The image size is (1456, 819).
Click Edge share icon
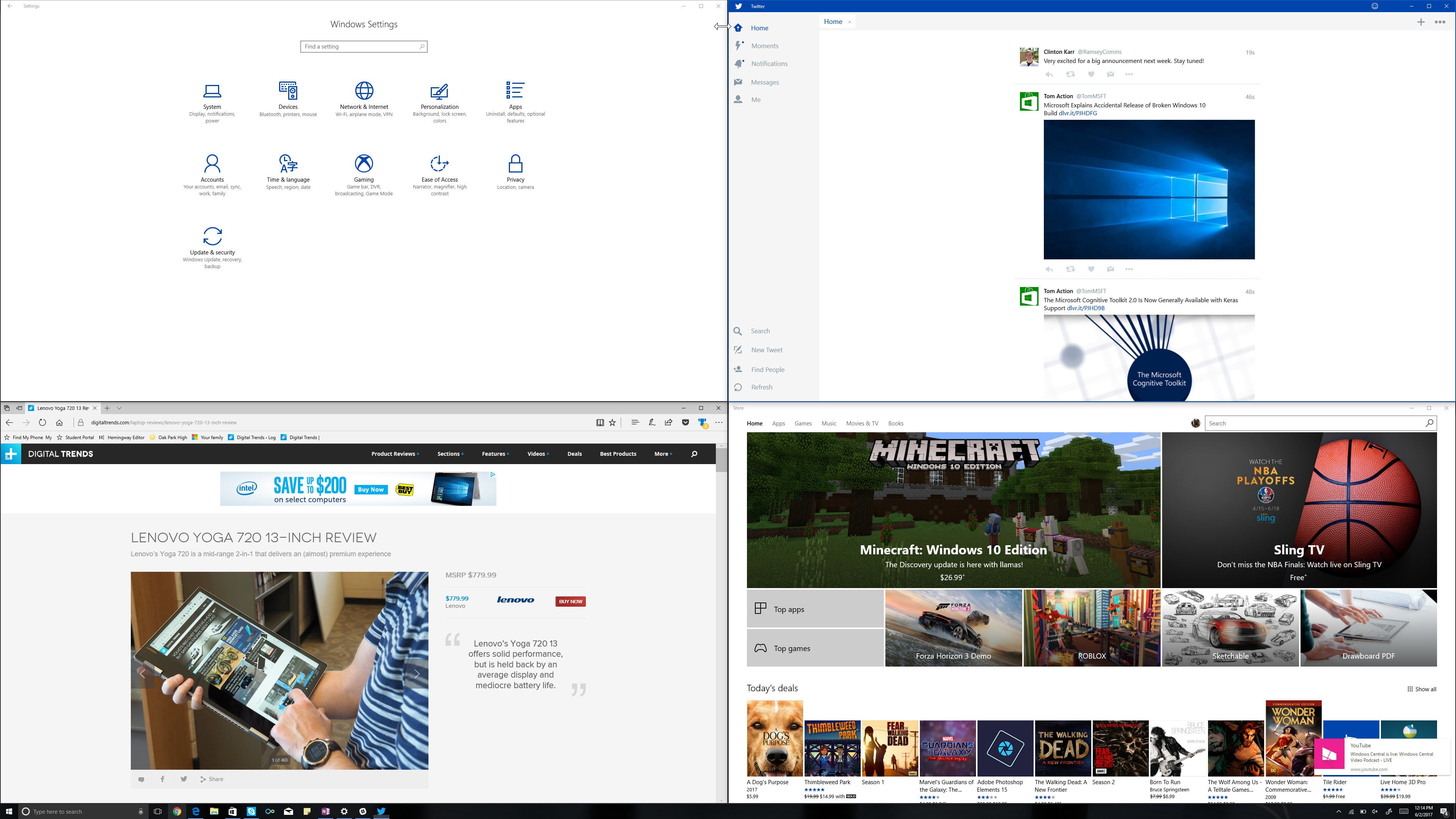coord(668,422)
